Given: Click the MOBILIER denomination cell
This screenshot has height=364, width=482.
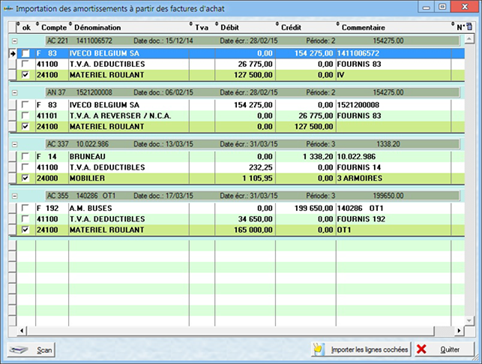Looking at the screenshot, I should point(129,178).
